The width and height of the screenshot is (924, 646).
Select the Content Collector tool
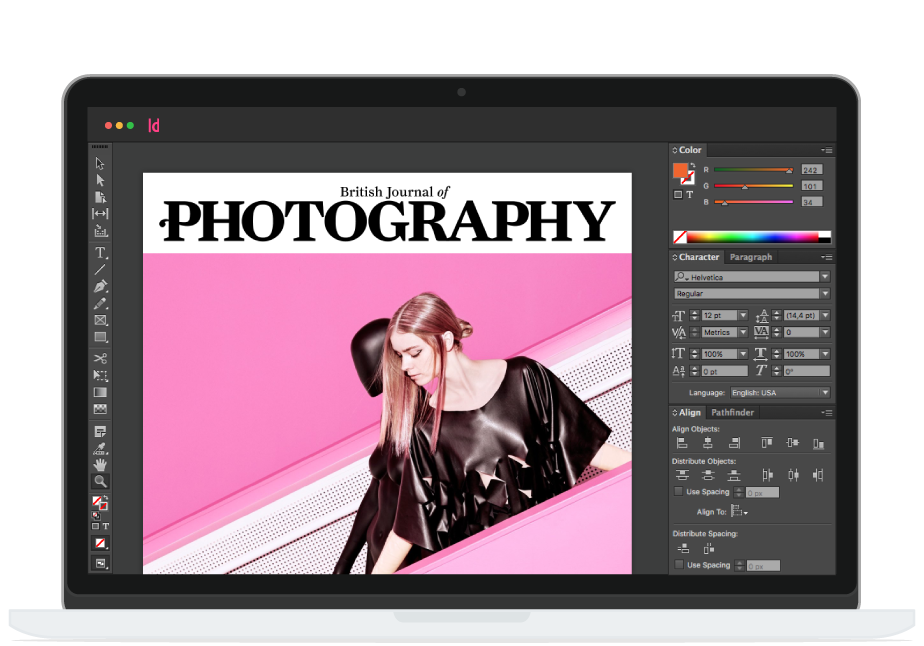100,230
